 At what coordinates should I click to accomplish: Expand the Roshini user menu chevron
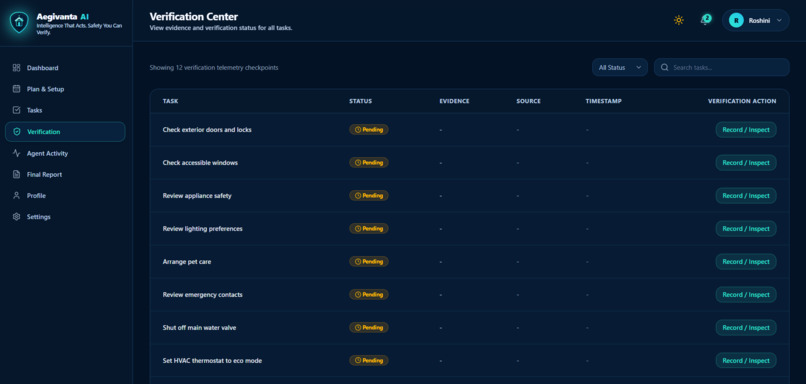[779, 21]
